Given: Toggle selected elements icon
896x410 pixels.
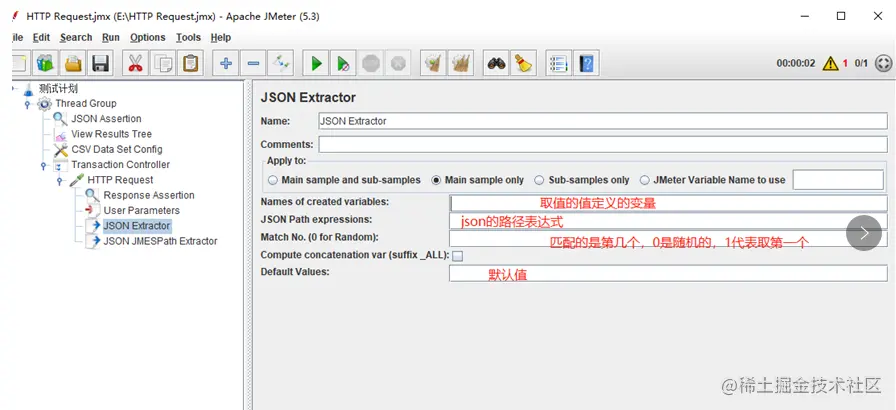Looking at the screenshot, I should pyautogui.click(x=281, y=63).
